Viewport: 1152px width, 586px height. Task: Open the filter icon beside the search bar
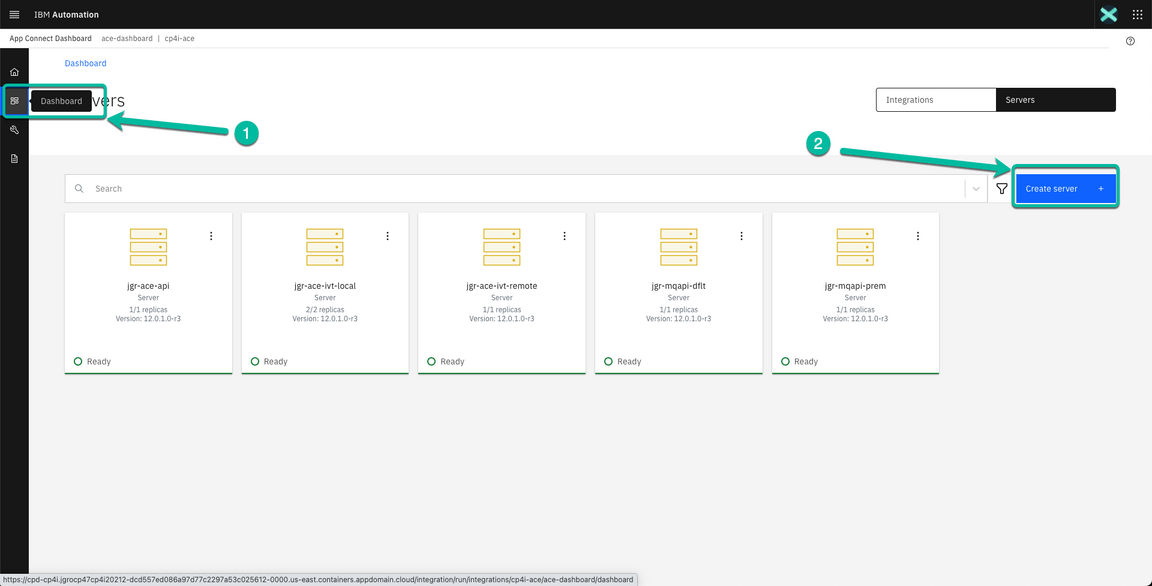[1001, 188]
